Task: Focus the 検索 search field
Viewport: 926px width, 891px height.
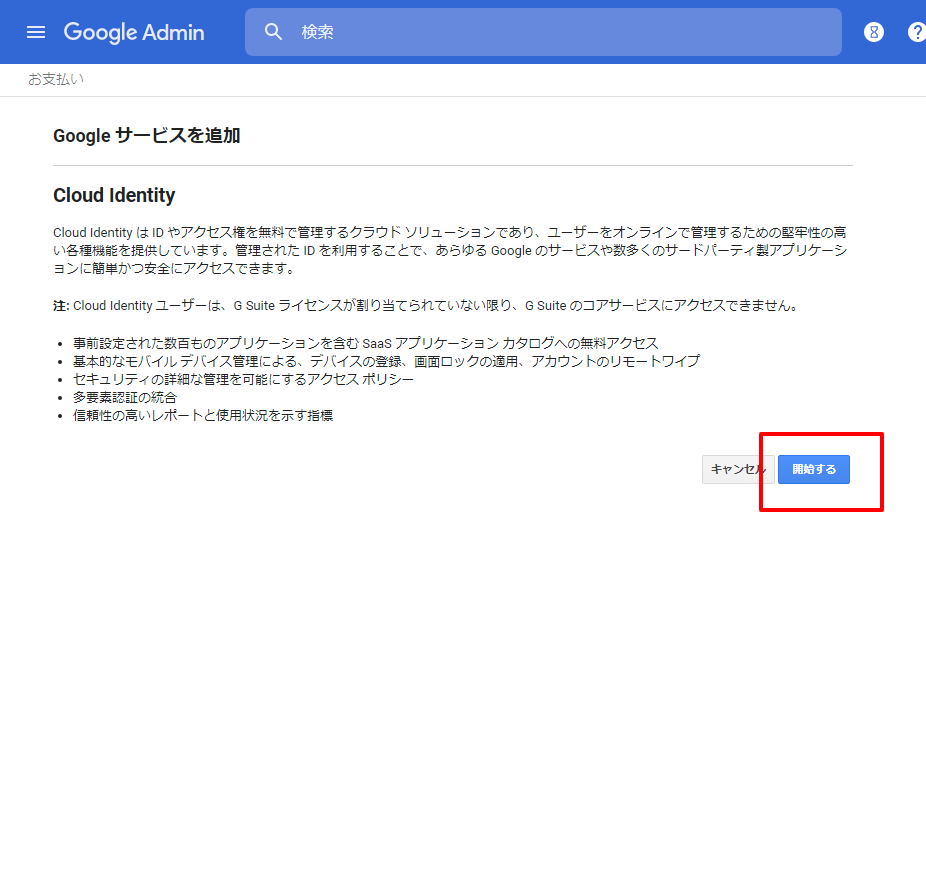Action: click(x=543, y=32)
